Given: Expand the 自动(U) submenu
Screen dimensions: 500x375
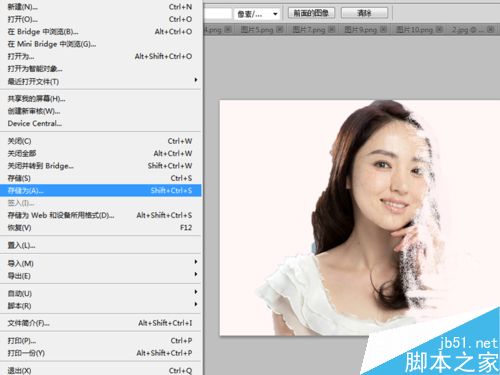Looking at the screenshot, I should pyautogui.click(x=100, y=293).
